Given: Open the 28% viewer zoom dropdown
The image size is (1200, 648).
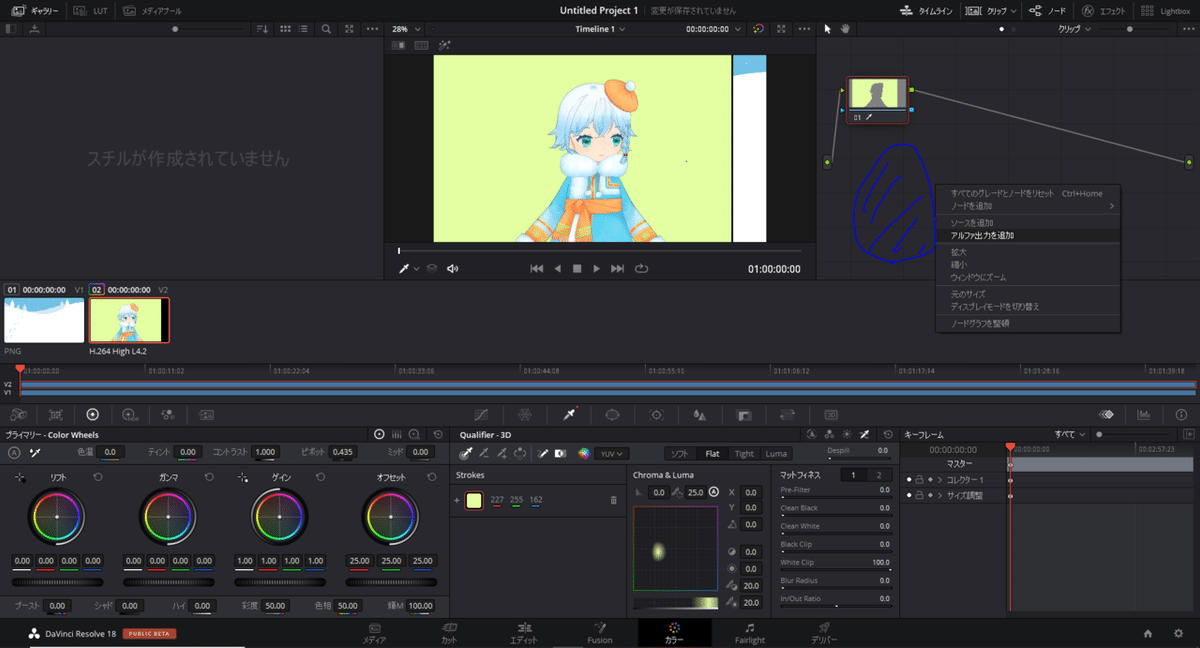Looking at the screenshot, I should [406, 29].
